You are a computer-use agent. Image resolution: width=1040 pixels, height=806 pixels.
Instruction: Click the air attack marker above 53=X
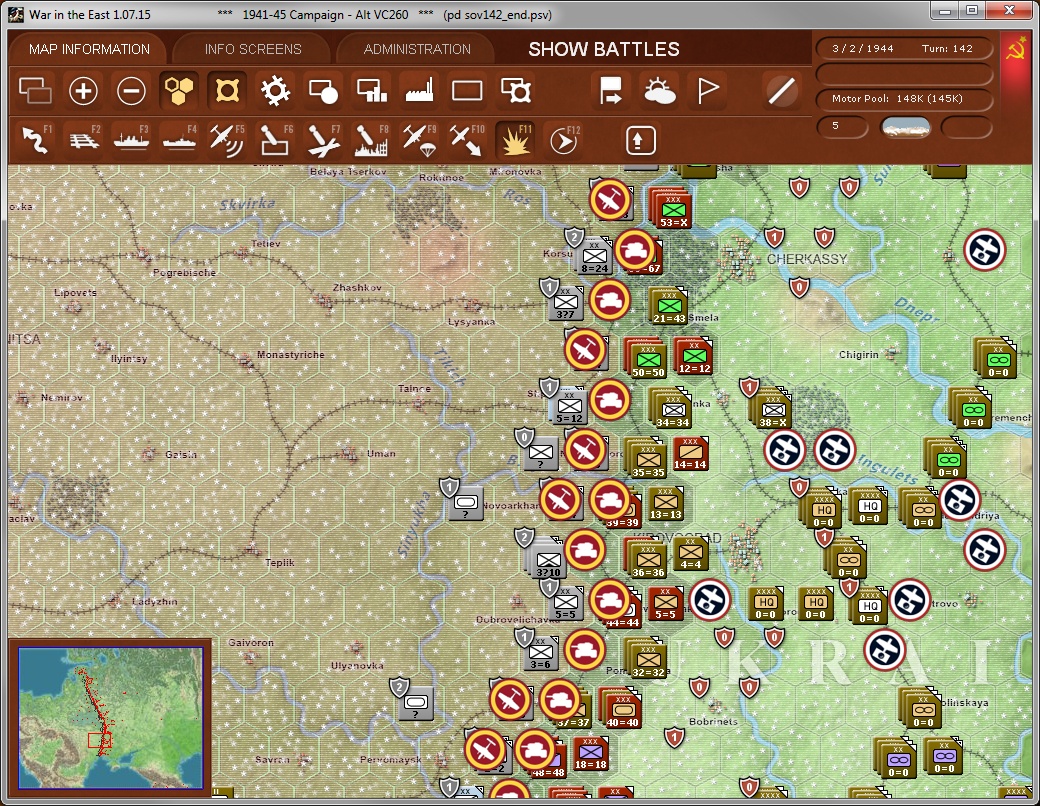tap(610, 200)
